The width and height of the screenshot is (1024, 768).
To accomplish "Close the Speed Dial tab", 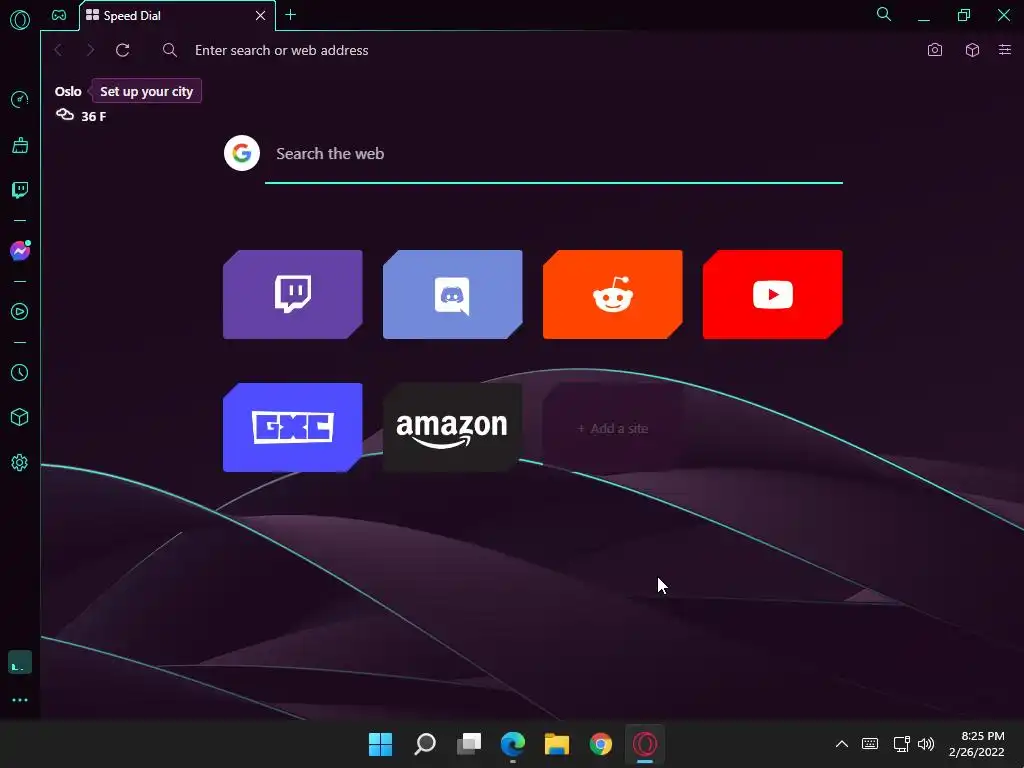I will [x=261, y=16].
